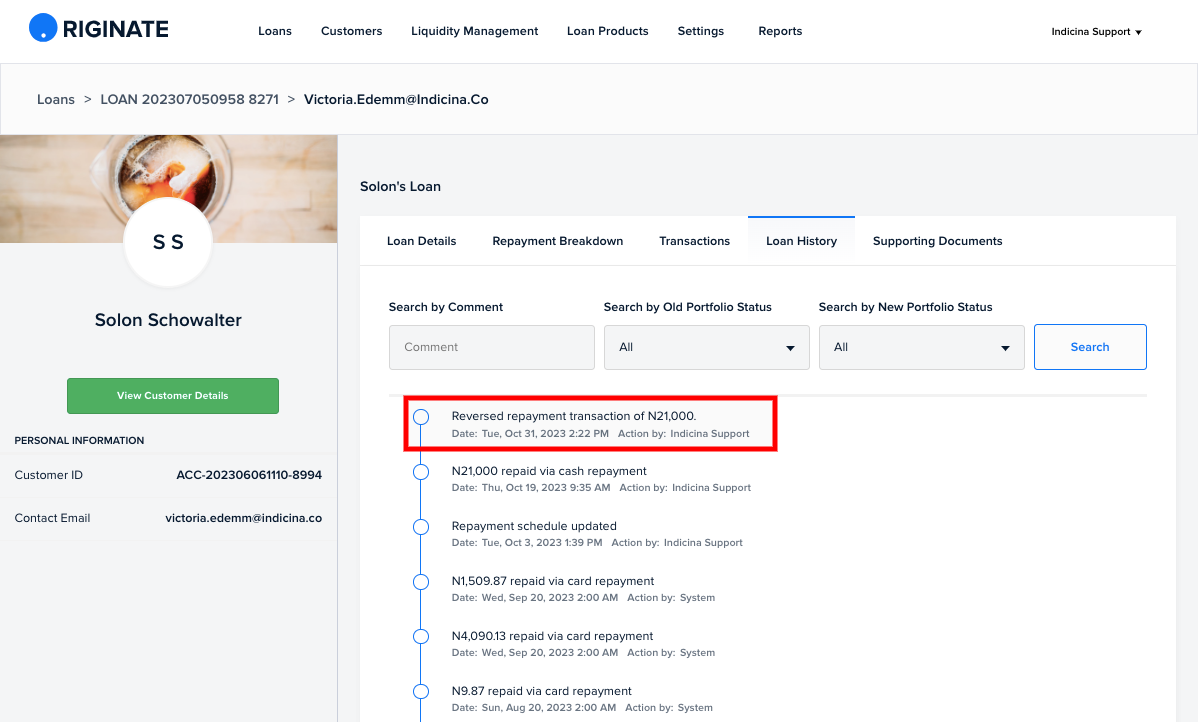Open the Repayment Breakdown tab

point(558,241)
